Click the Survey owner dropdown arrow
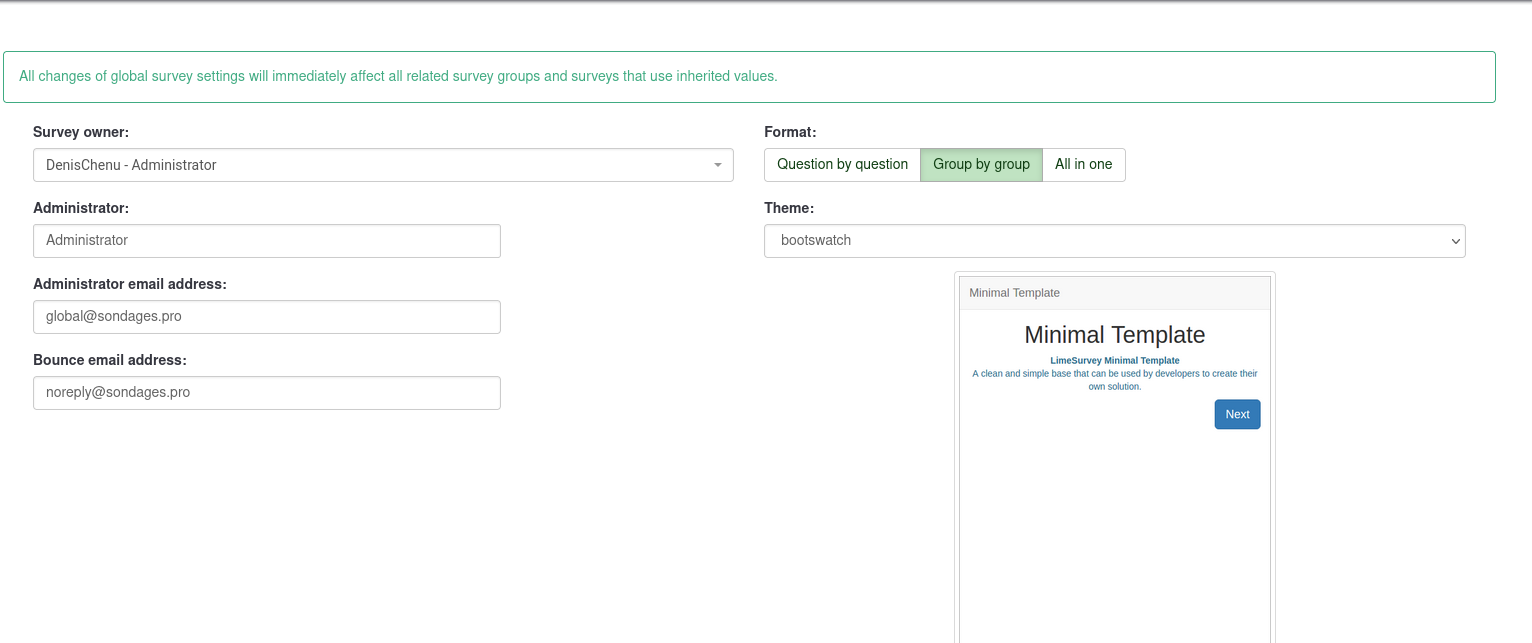The height and width of the screenshot is (643, 1532). point(717,165)
